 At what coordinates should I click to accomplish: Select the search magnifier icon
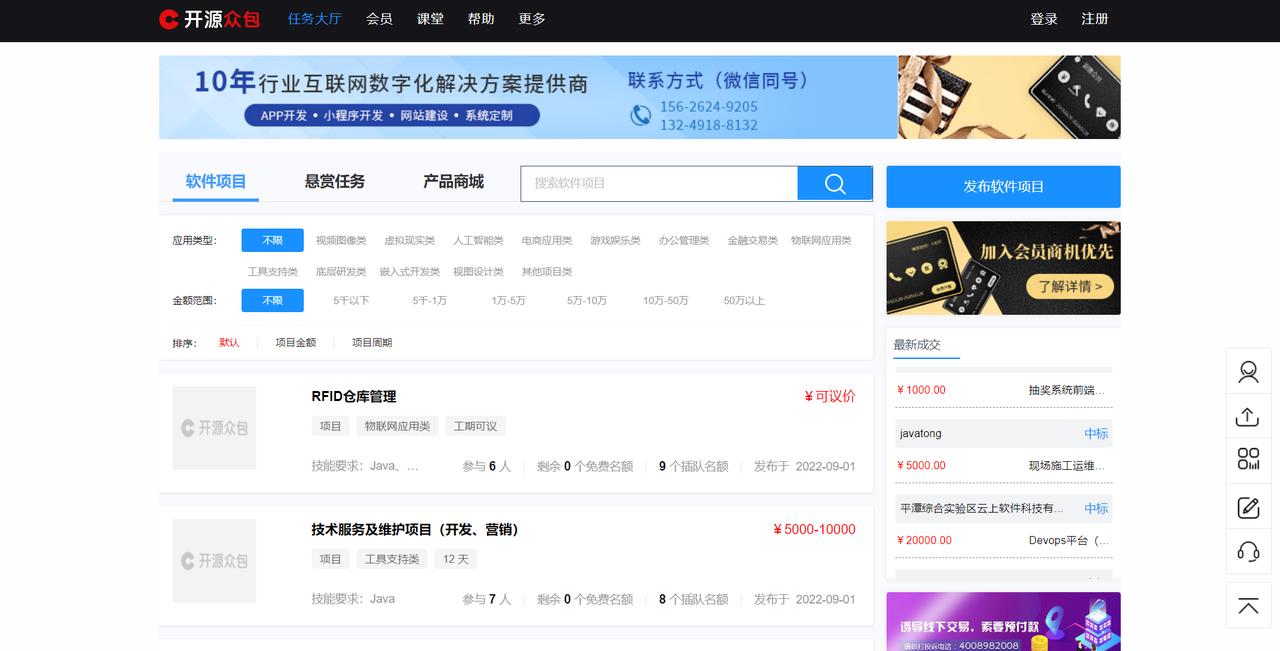834,183
